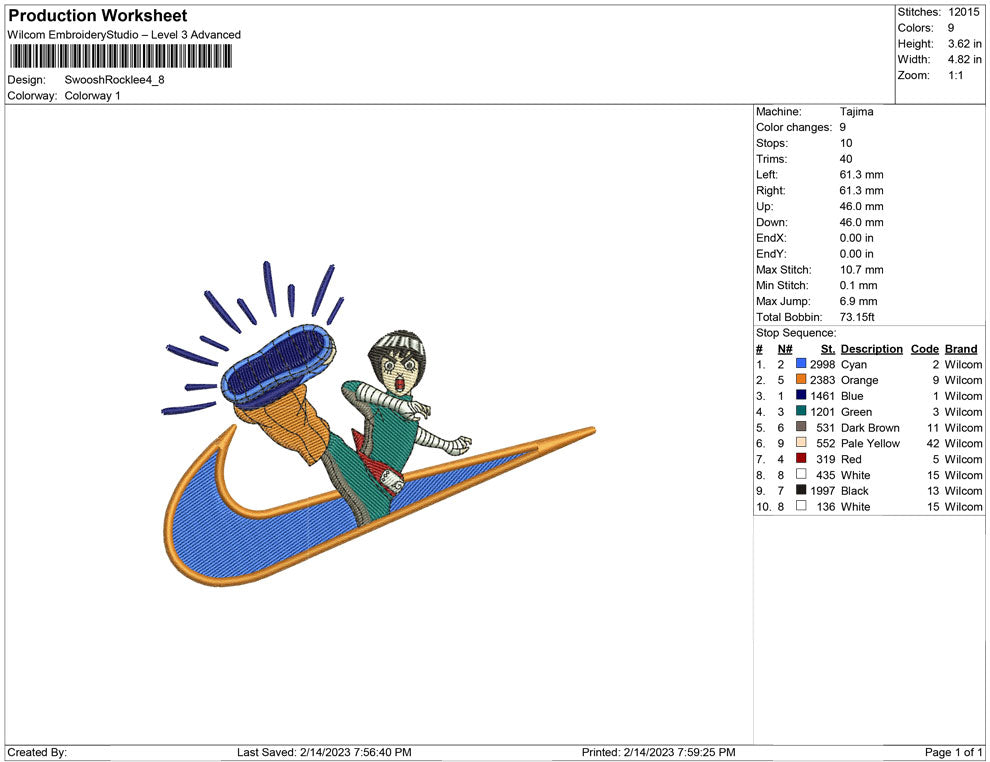
Task: Click the 'Cyan' description in row 1
Action: [x=854, y=364]
